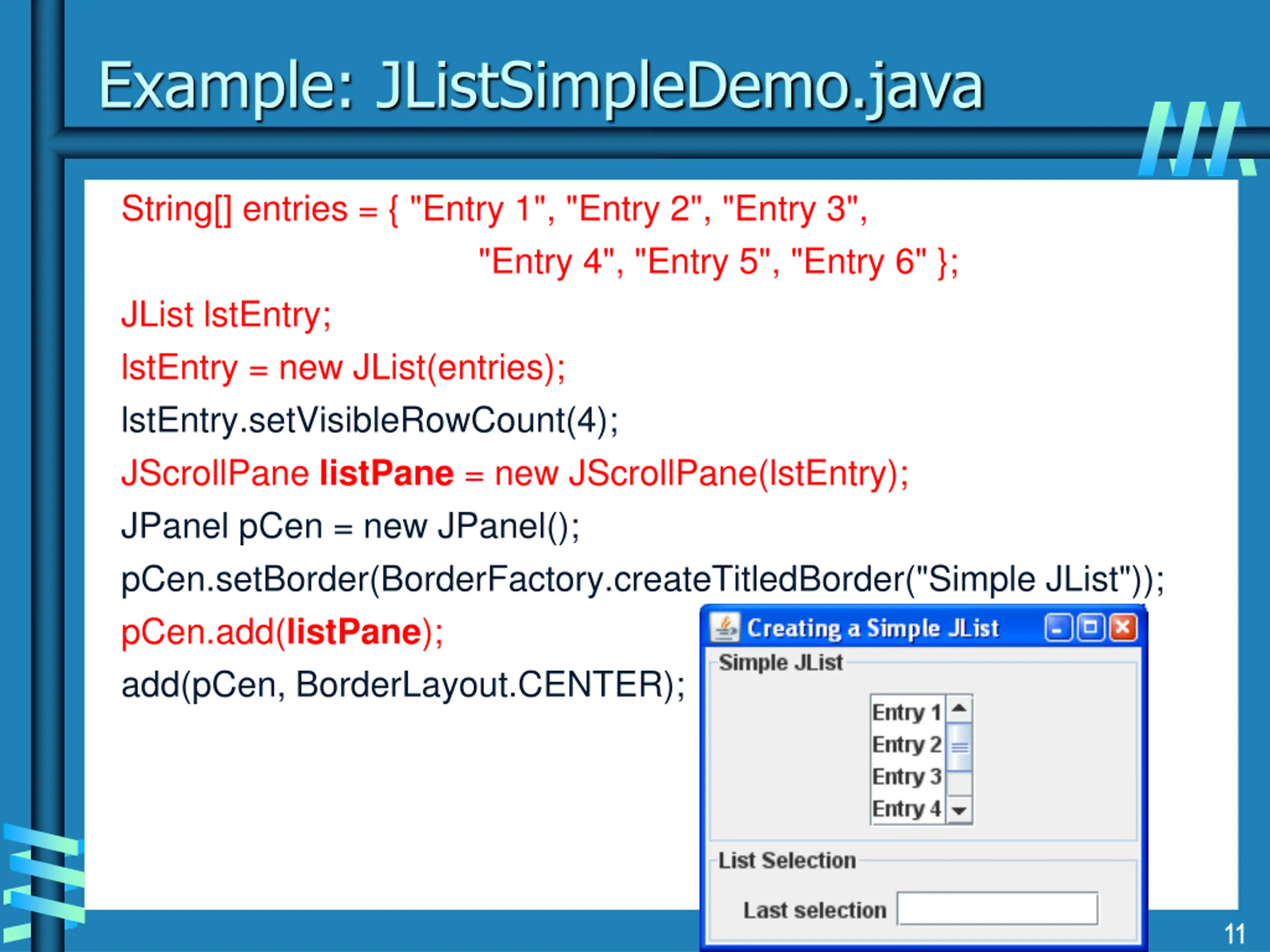The image size is (1270, 952).
Task: Click the Last selection label
Action: 815,910
